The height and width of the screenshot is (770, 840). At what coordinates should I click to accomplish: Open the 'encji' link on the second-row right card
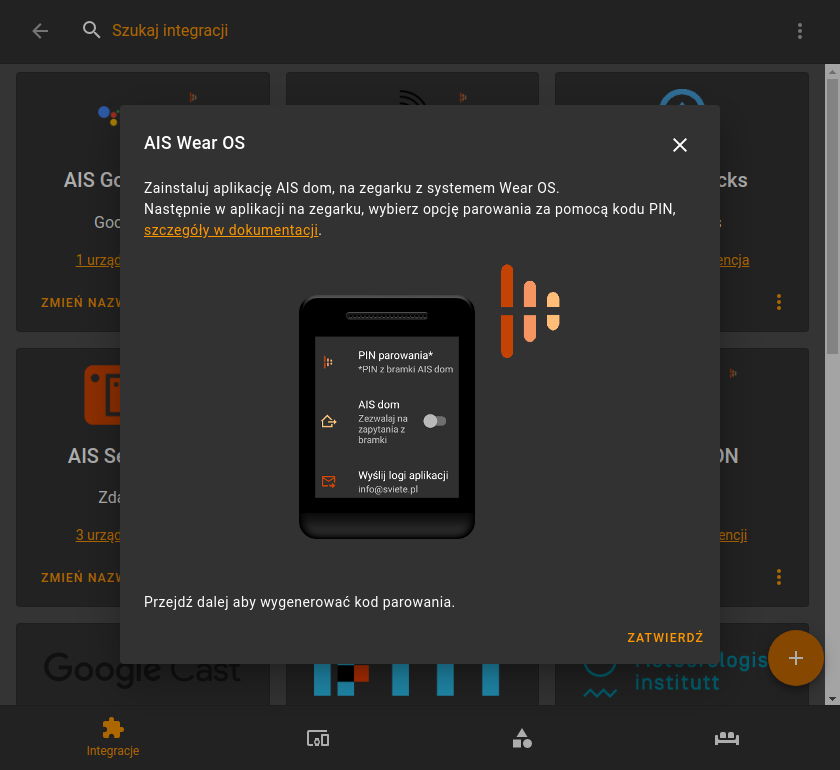[x=733, y=535]
